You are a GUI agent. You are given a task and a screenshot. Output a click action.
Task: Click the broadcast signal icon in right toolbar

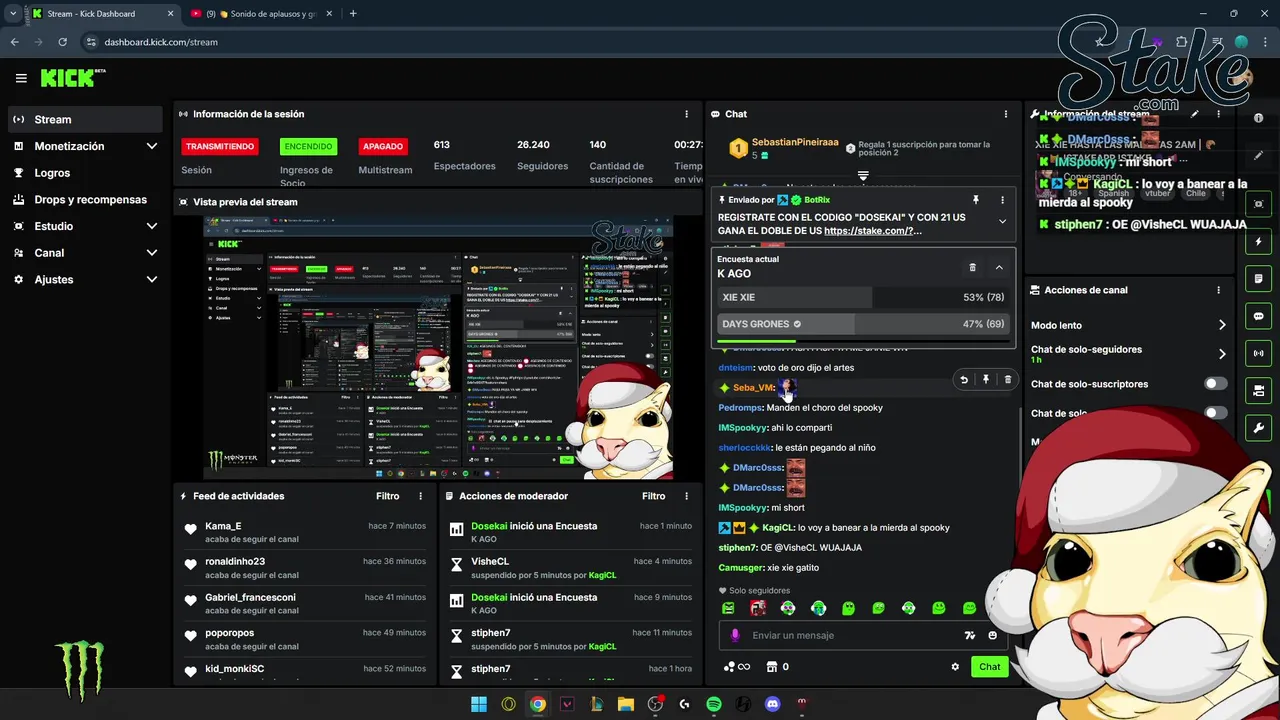point(1258,353)
